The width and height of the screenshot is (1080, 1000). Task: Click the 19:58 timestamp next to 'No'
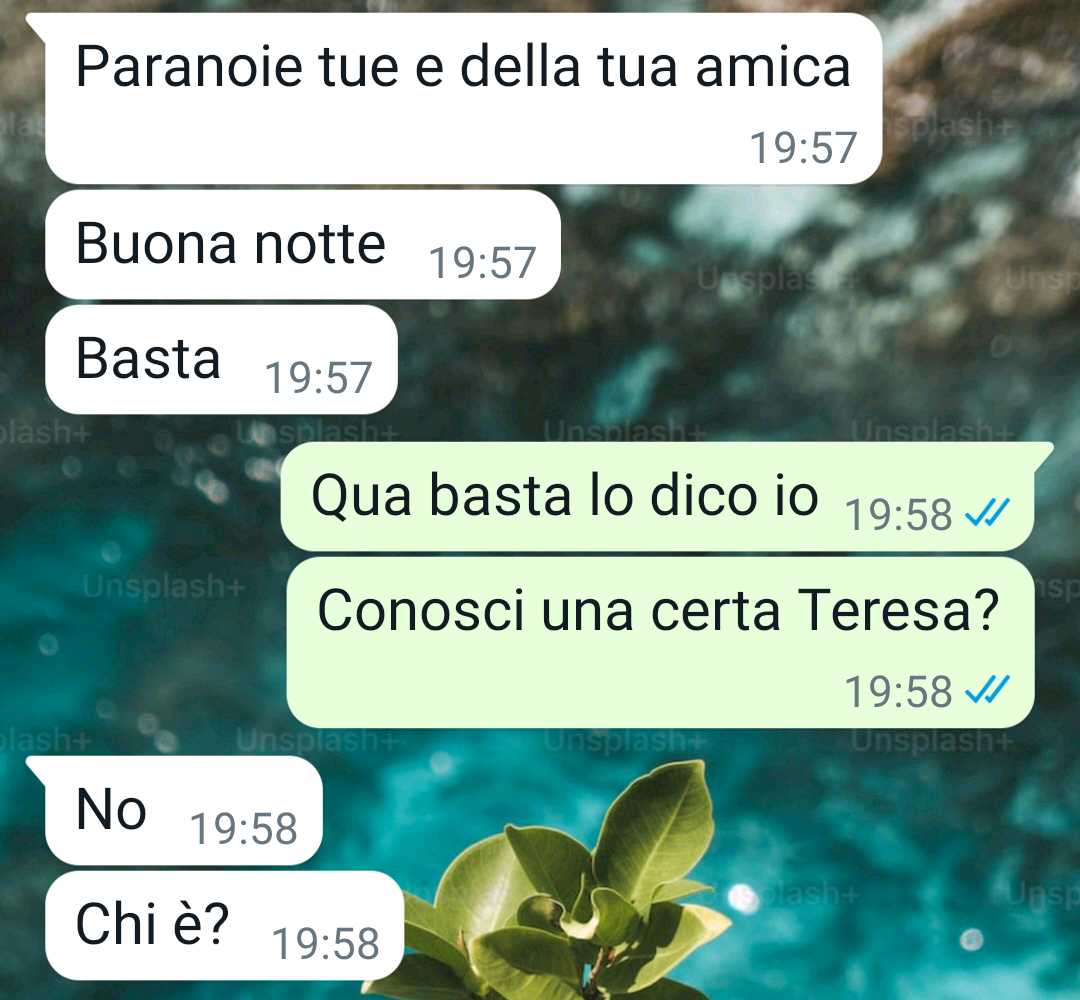click(x=244, y=829)
